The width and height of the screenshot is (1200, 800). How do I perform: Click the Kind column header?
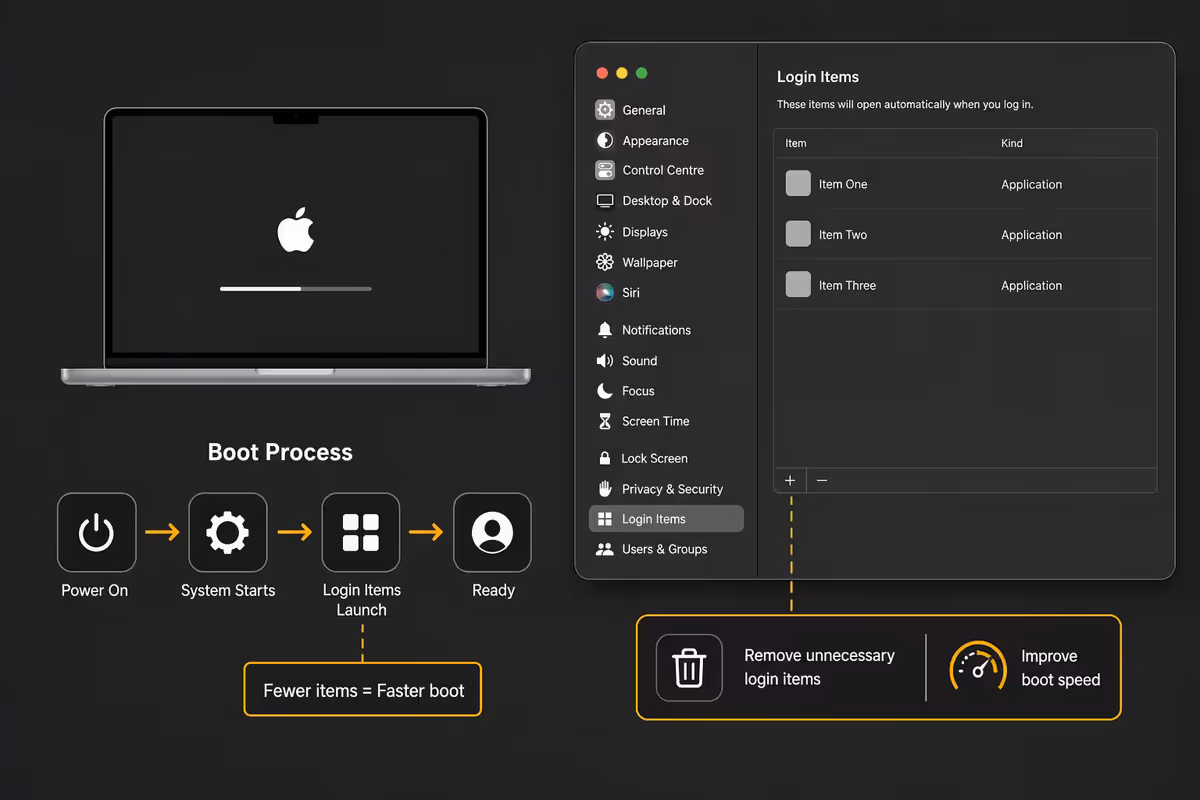(x=1012, y=143)
